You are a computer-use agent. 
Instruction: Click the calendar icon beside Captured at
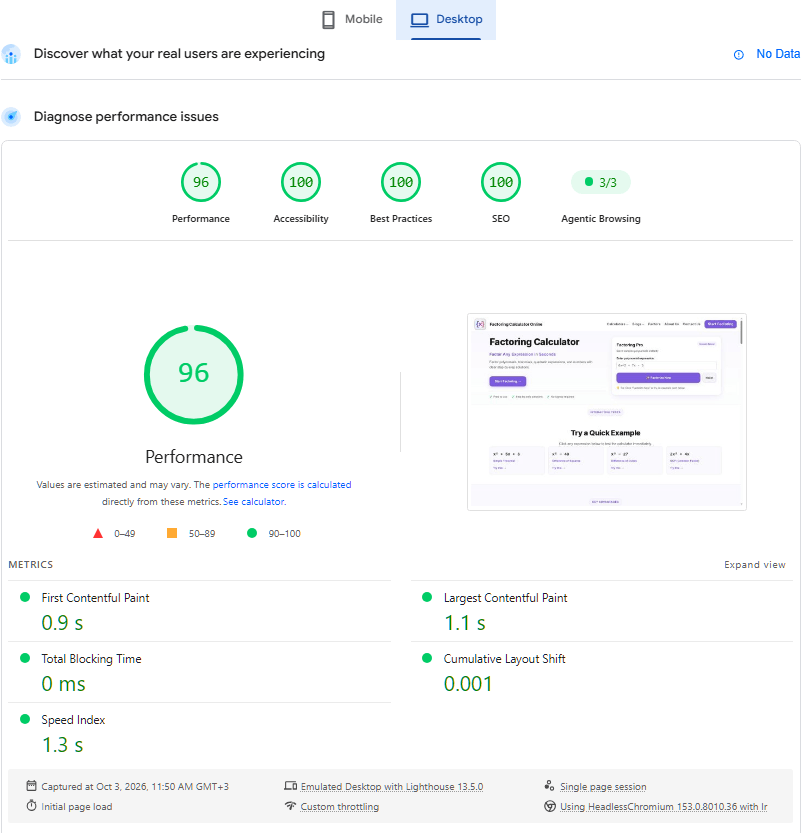coord(31,786)
